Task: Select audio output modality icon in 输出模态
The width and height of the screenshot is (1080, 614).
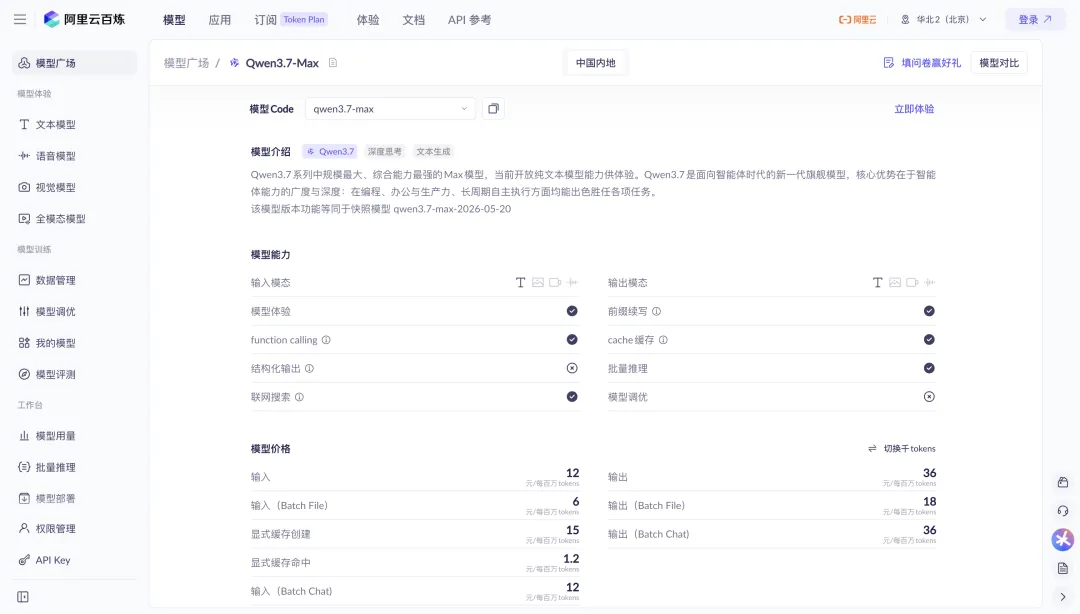Action: click(x=929, y=283)
